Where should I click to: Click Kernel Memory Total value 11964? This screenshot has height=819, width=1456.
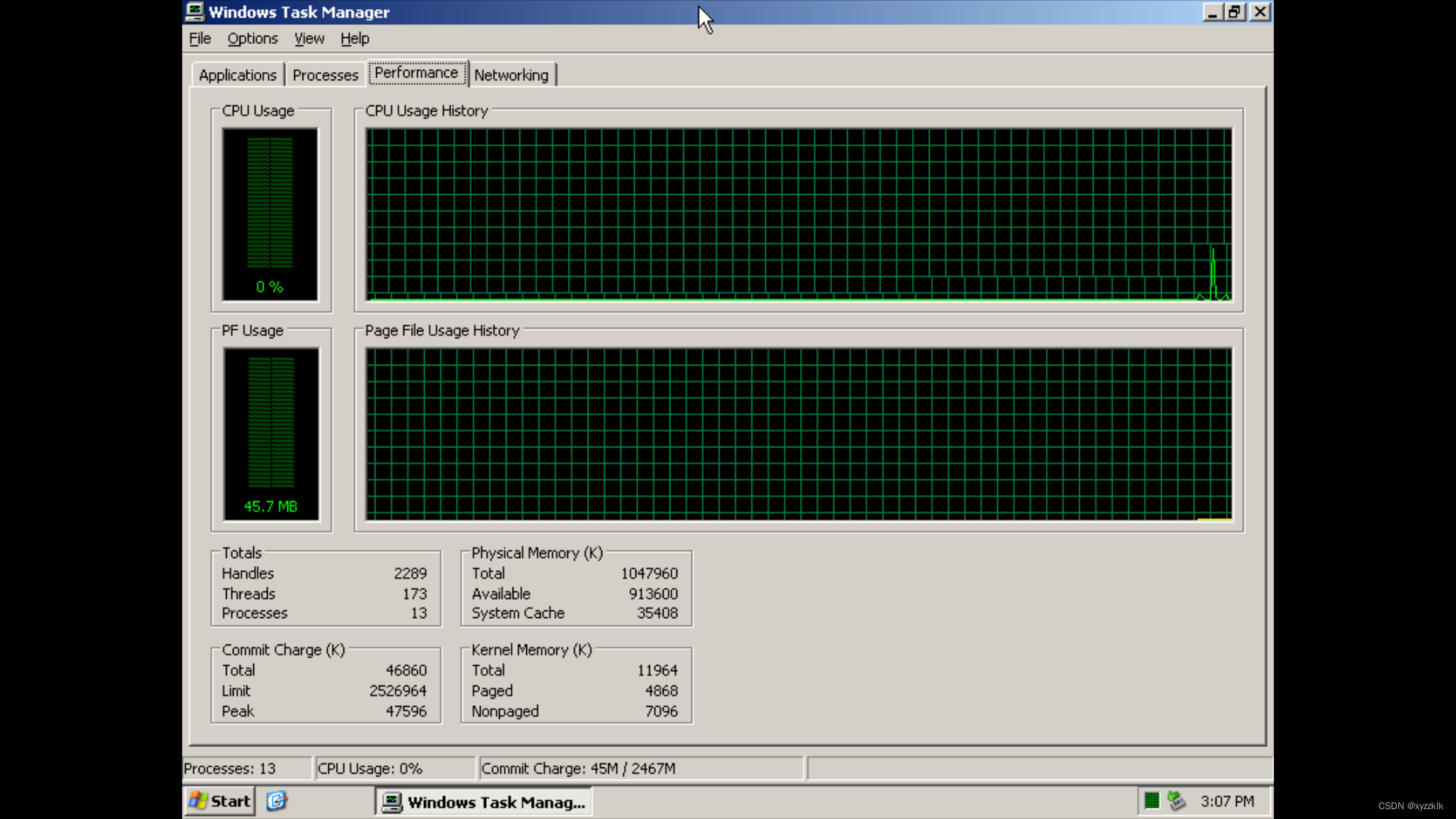pyautogui.click(x=657, y=670)
